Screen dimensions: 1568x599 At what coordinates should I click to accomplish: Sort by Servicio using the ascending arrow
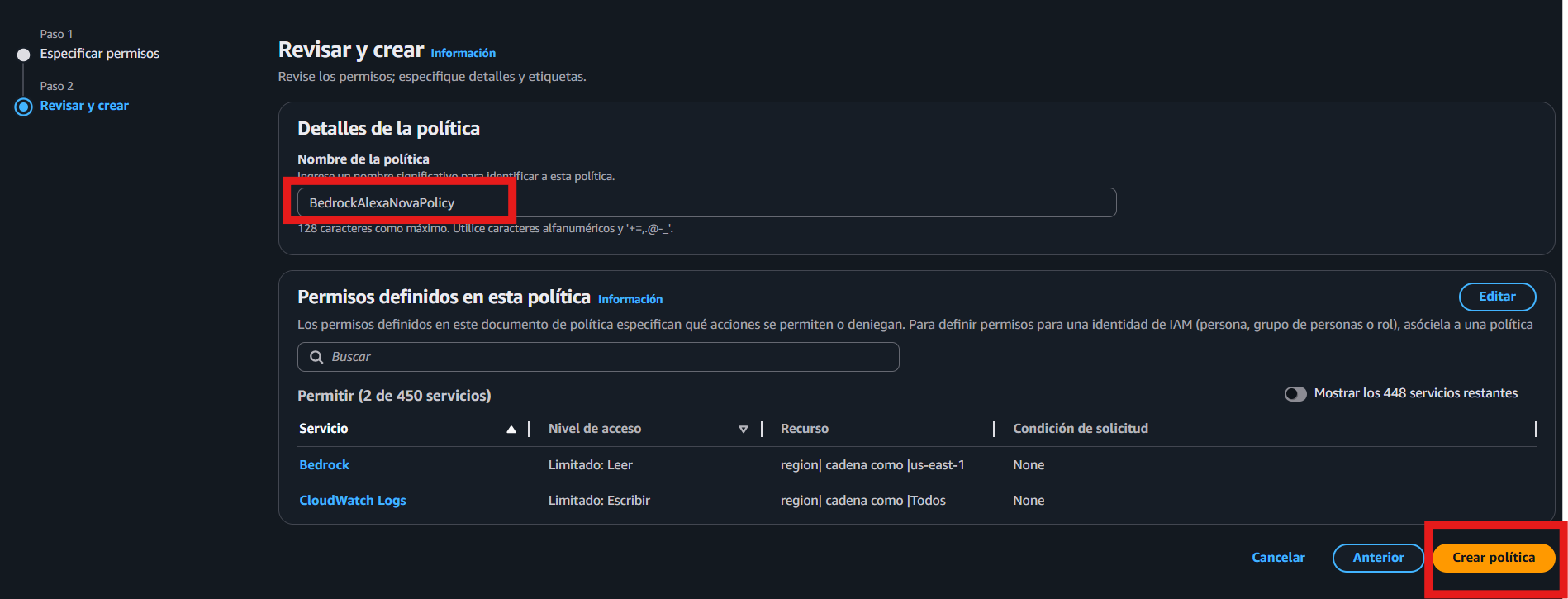[x=511, y=429]
